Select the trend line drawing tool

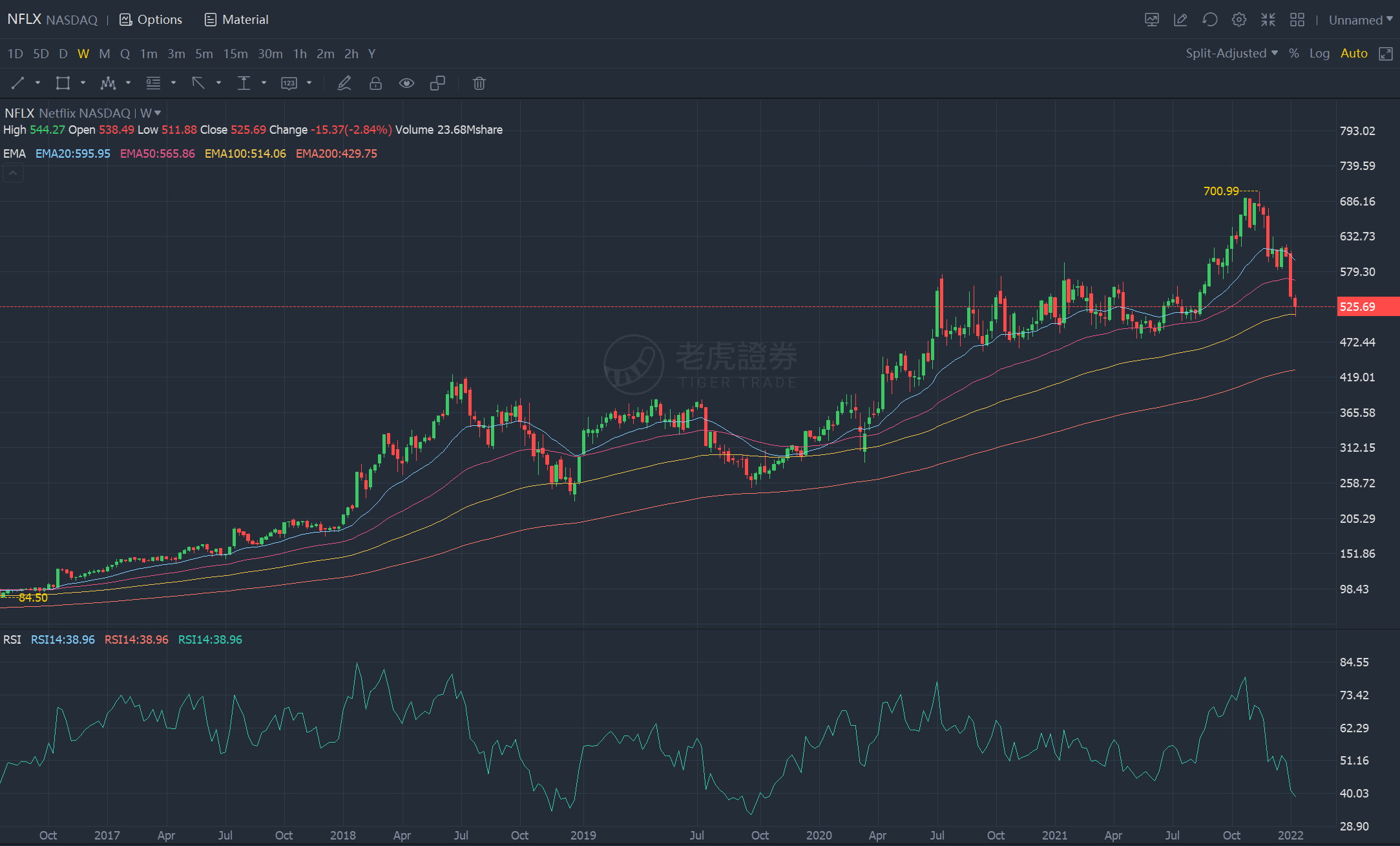tap(18, 83)
